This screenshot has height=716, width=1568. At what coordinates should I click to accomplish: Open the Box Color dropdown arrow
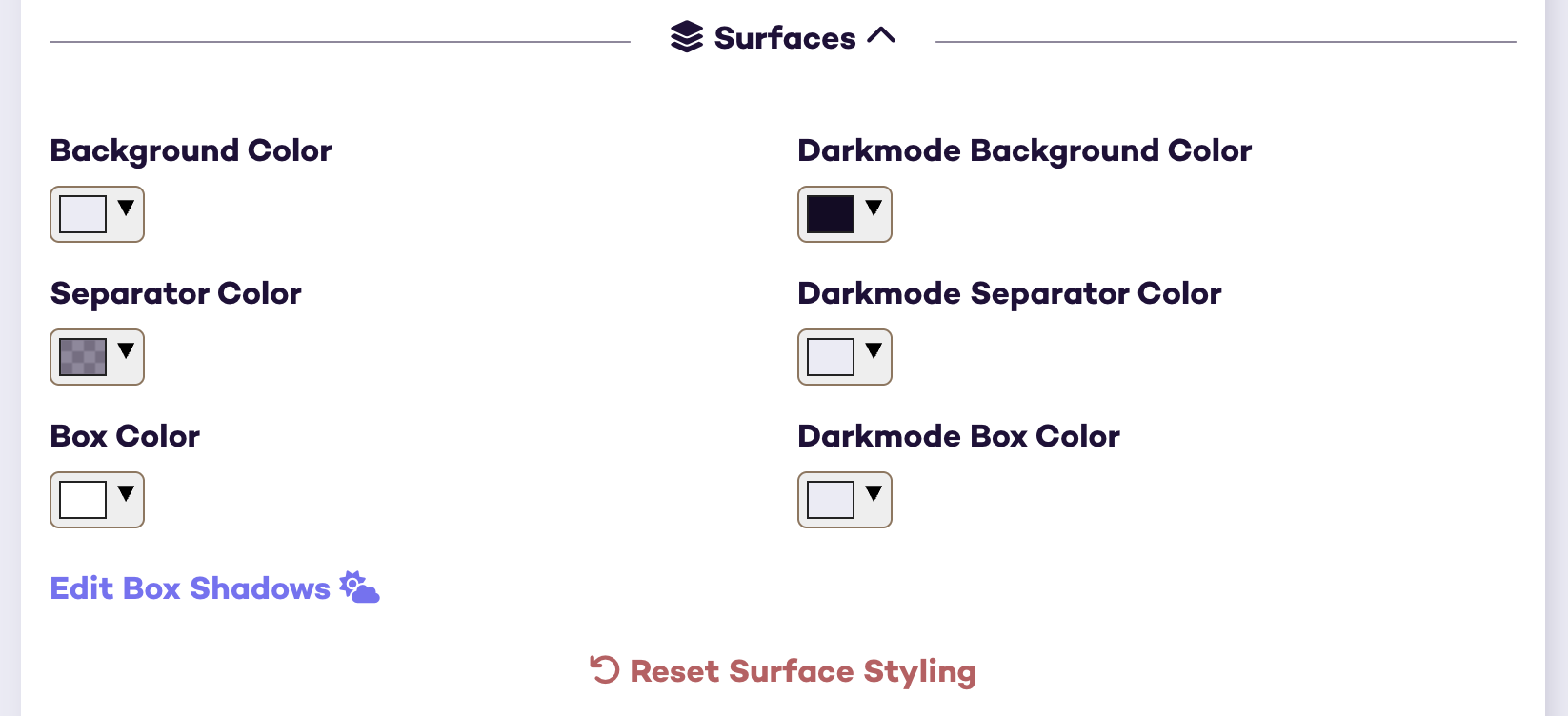pos(126,493)
